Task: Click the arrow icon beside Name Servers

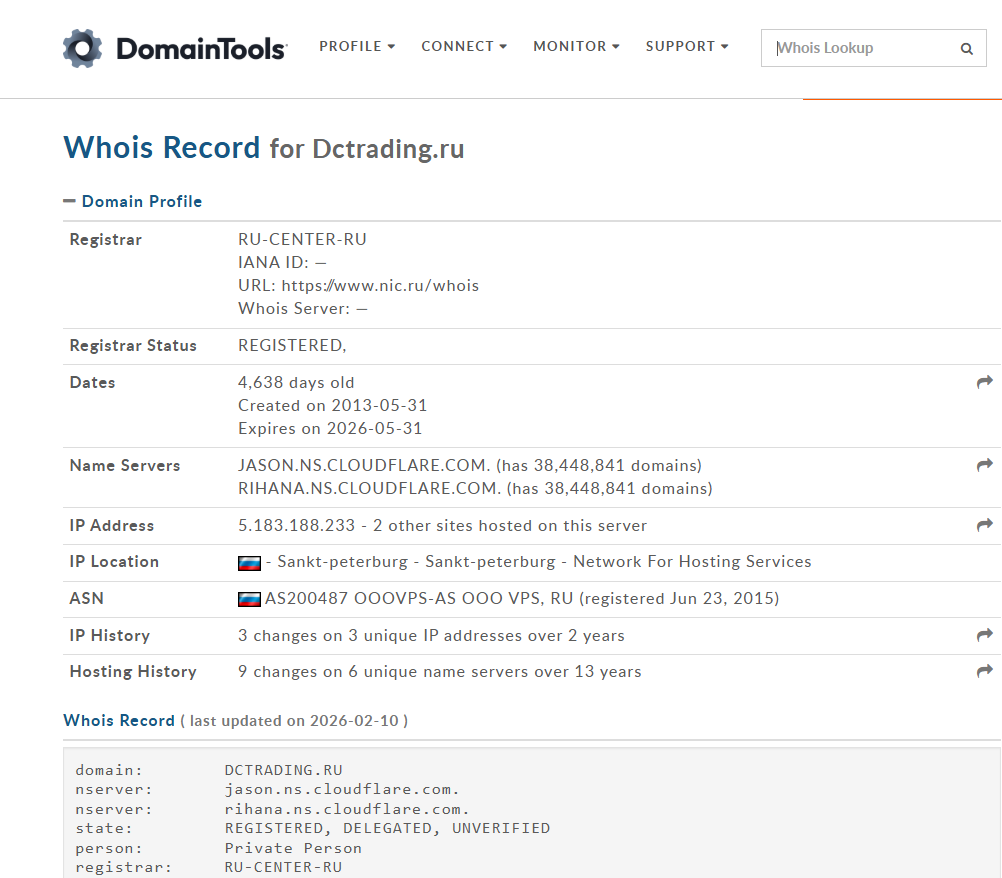Action: (985, 465)
